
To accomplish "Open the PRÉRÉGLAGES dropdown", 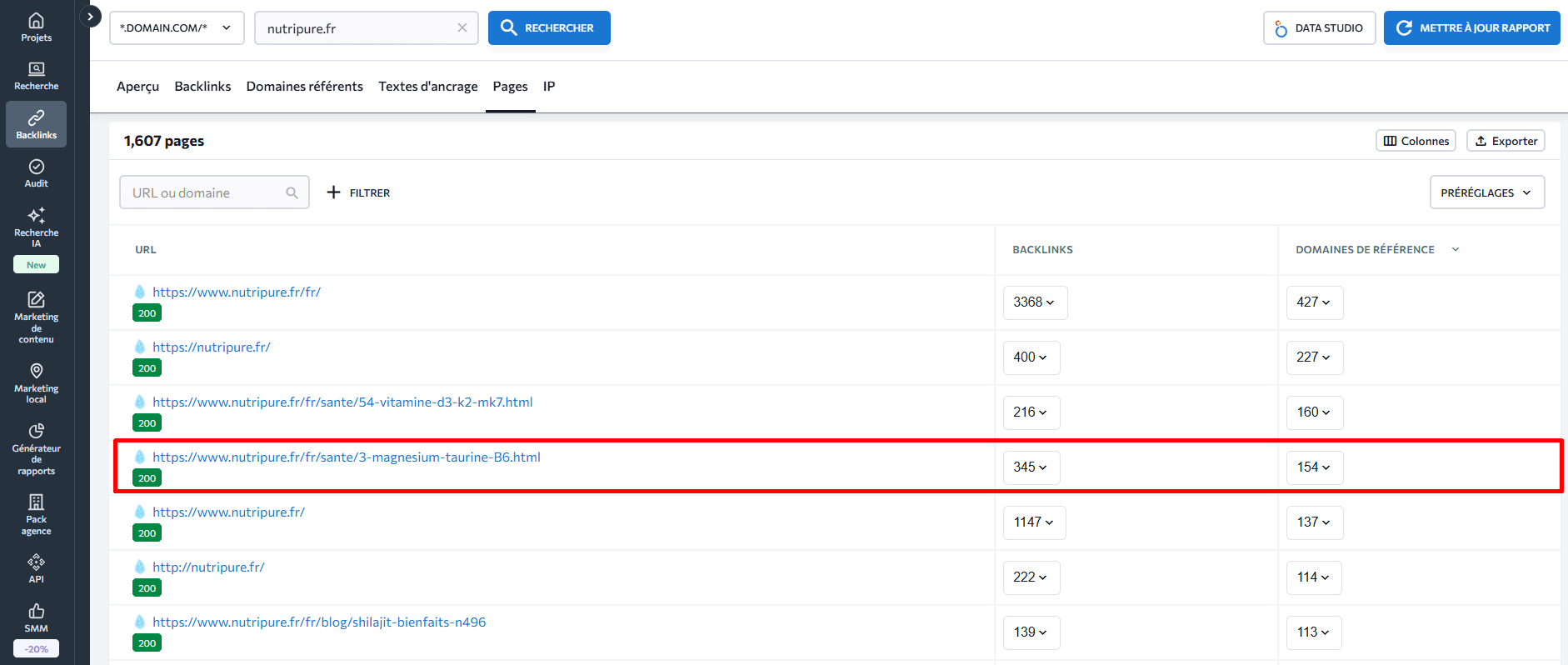I will tap(1487, 192).
